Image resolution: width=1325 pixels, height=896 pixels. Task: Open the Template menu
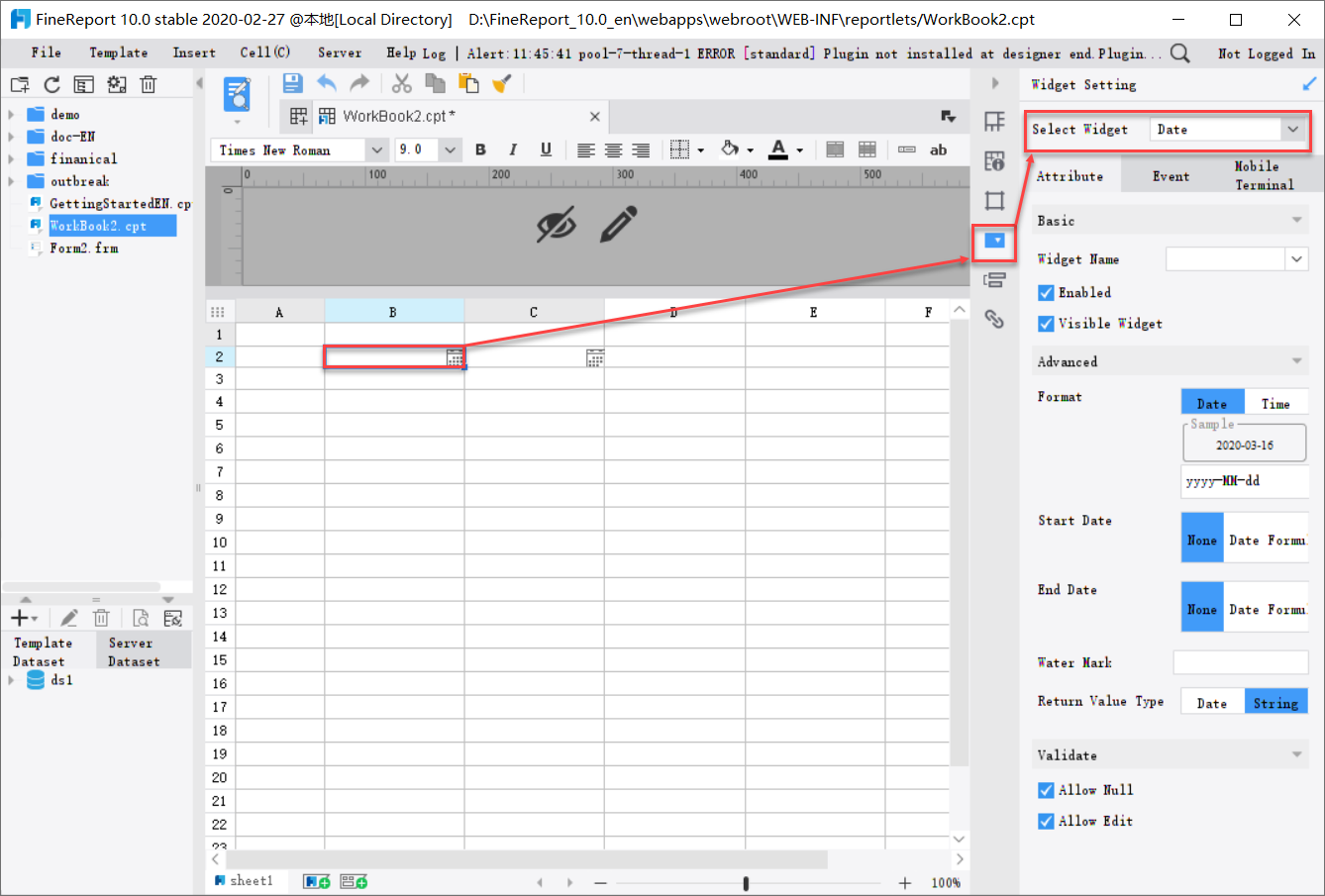119,52
